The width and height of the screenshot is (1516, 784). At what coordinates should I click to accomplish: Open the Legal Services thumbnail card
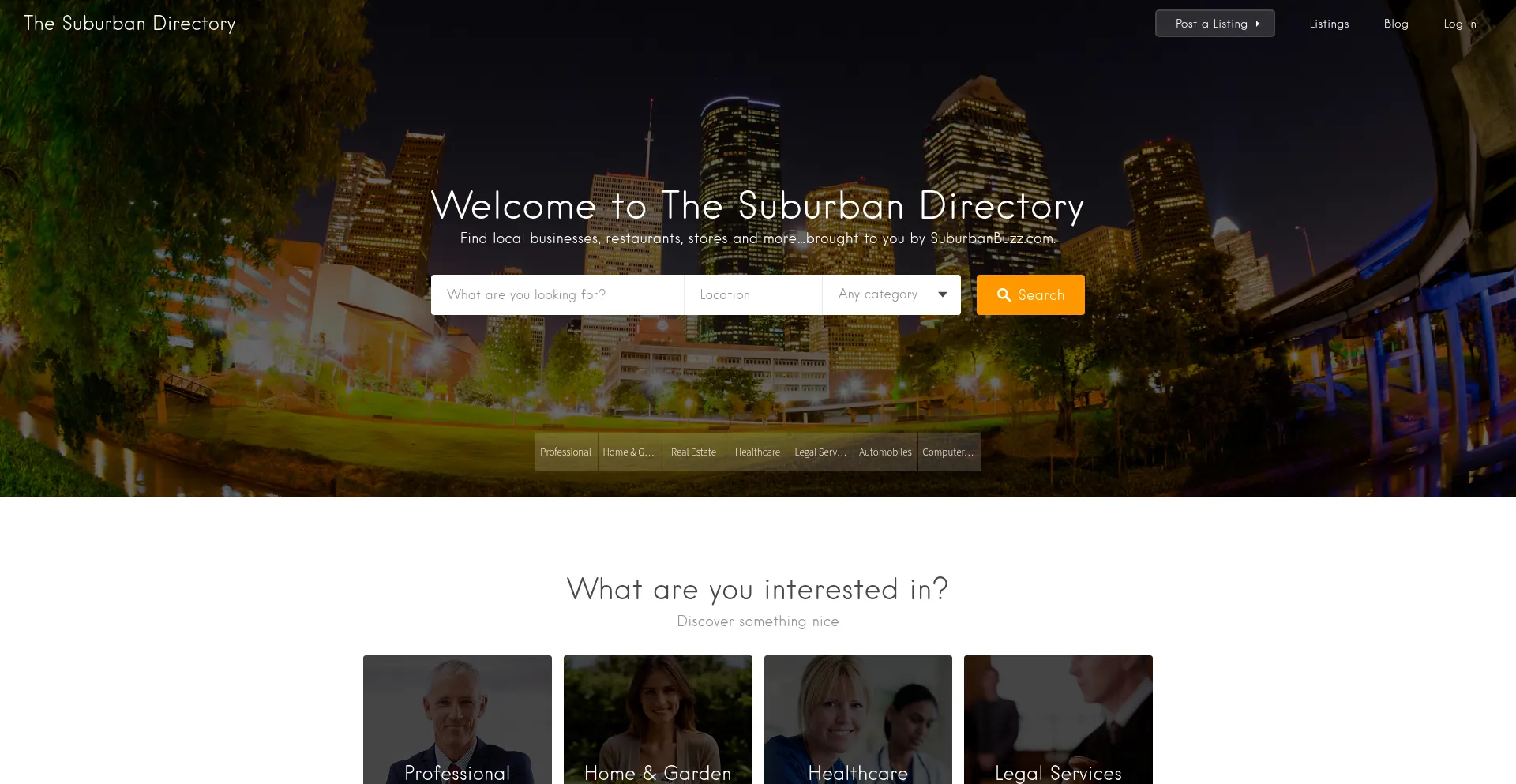click(x=1058, y=719)
